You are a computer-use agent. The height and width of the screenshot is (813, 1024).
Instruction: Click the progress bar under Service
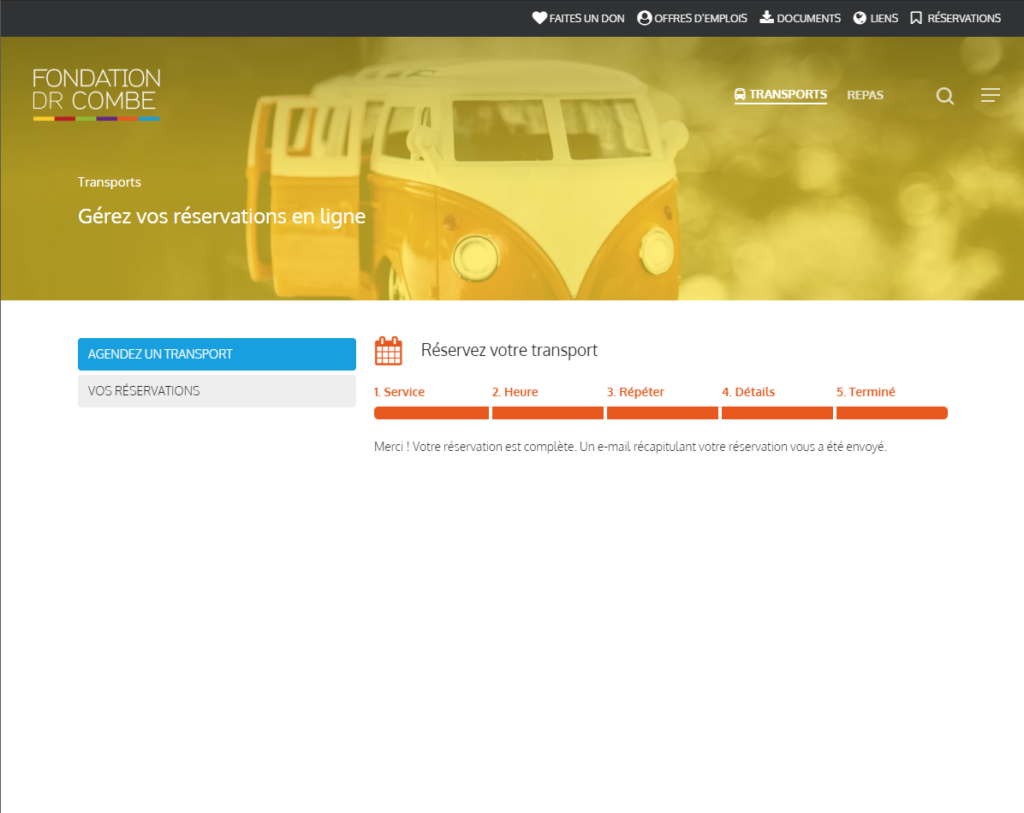pyautogui.click(x=431, y=413)
